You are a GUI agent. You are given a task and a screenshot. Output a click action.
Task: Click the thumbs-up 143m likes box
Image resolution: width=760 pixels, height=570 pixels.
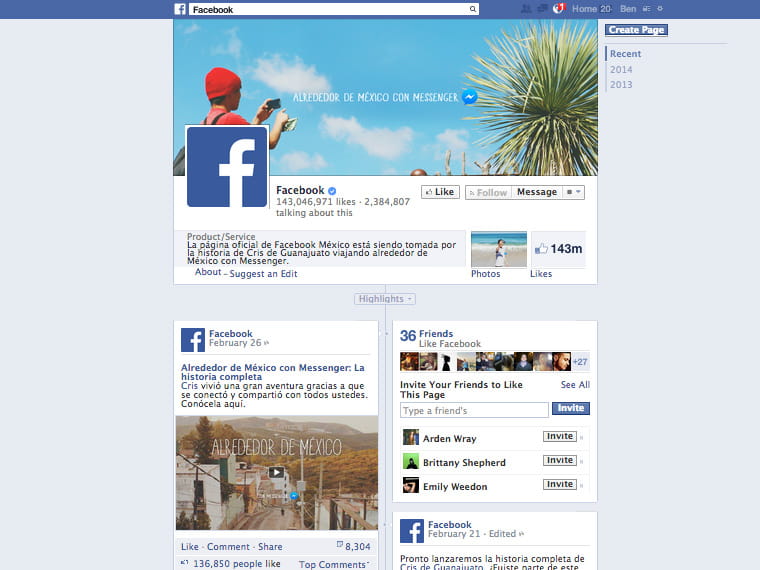point(558,249)
